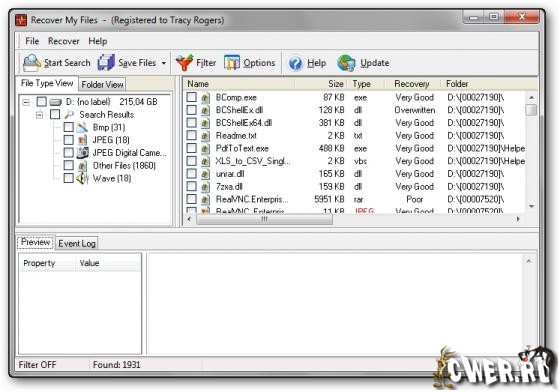
Task: Select the Wave speaker icon in tree
Action: [82, 178]
